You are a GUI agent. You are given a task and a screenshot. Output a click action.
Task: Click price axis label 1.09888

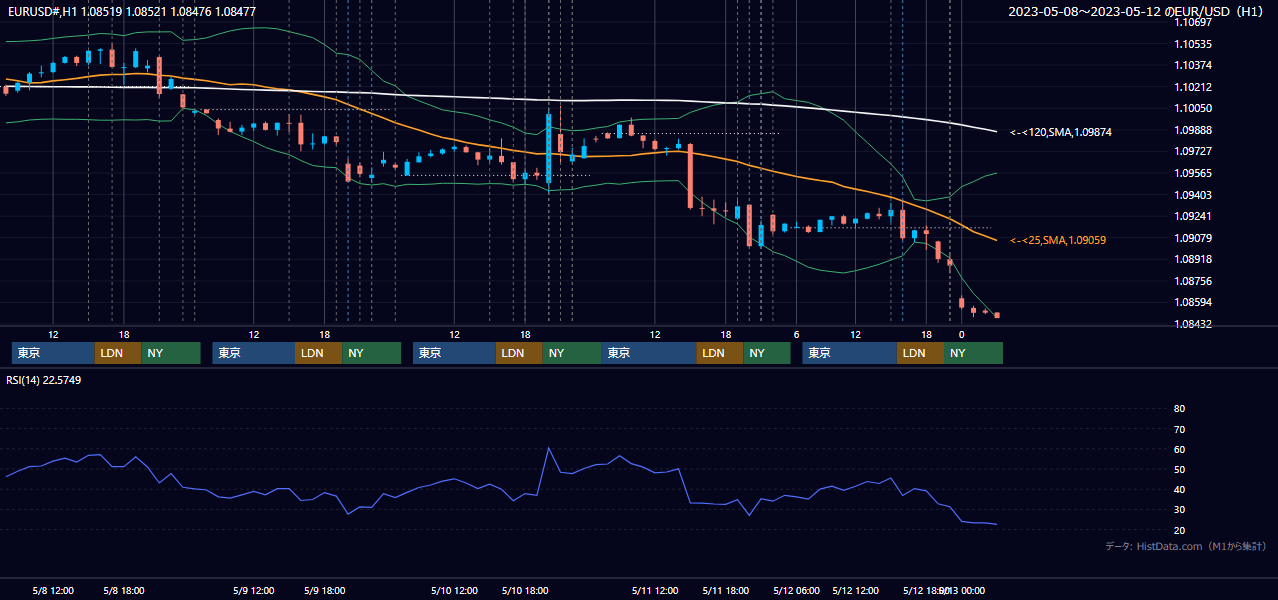1193,130
